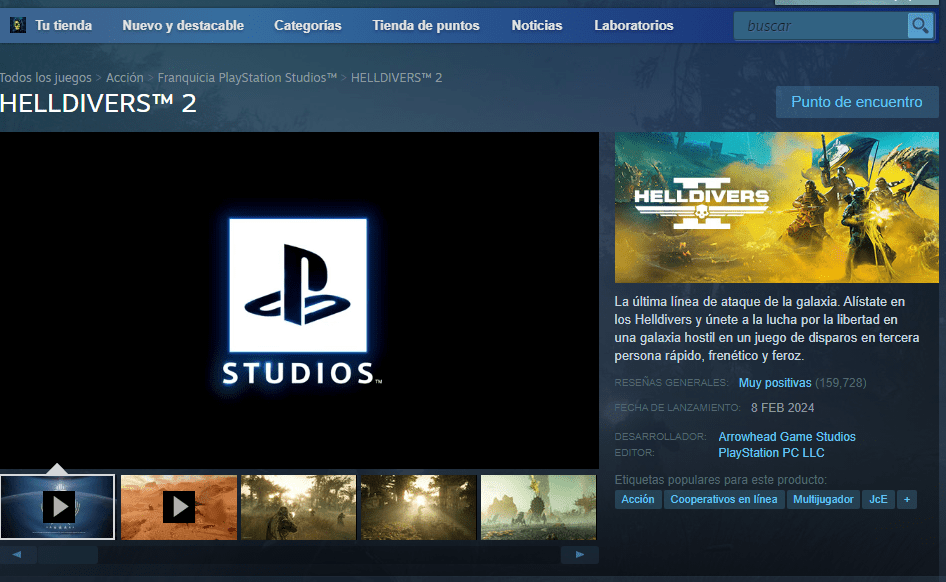Open the Tu tienda menu

click(x=63, y=25)
